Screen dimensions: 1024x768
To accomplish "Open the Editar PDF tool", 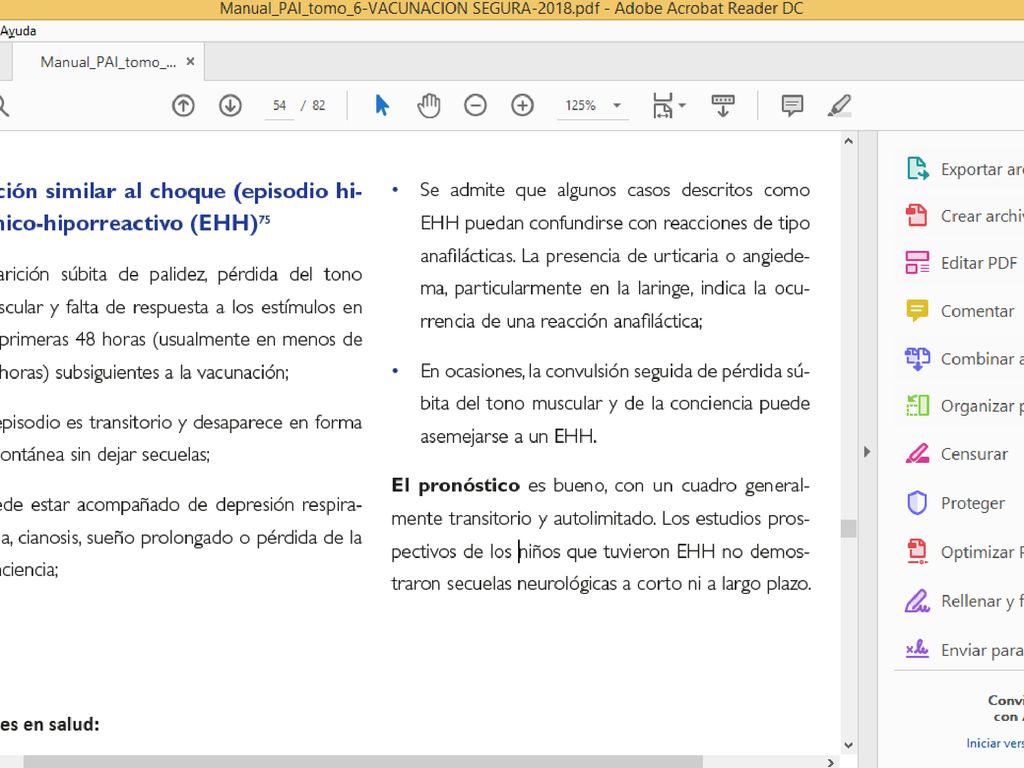I will tap(979, 263).
